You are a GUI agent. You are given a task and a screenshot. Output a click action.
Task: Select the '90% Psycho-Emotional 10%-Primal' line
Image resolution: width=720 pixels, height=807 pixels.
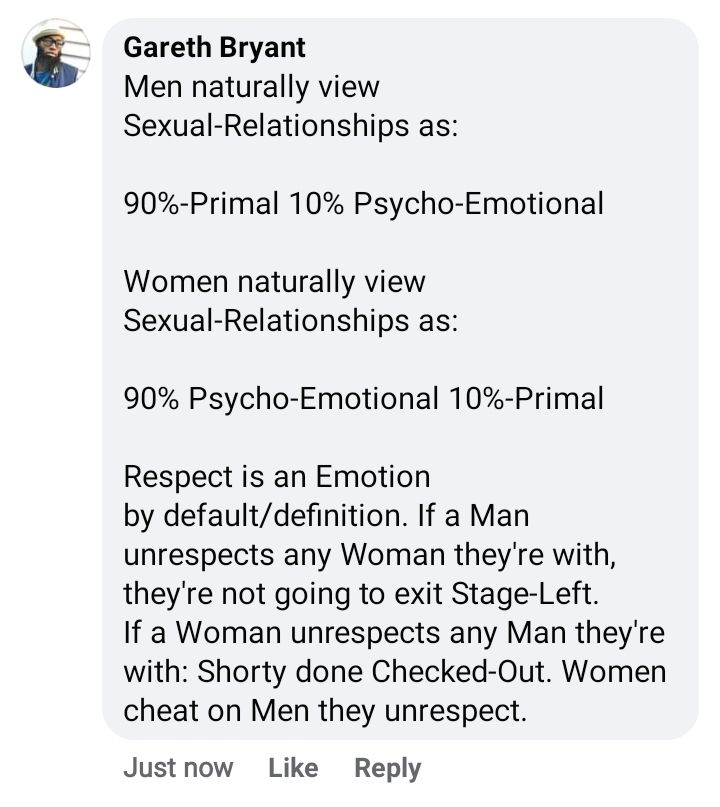click(x=363, y=399)
